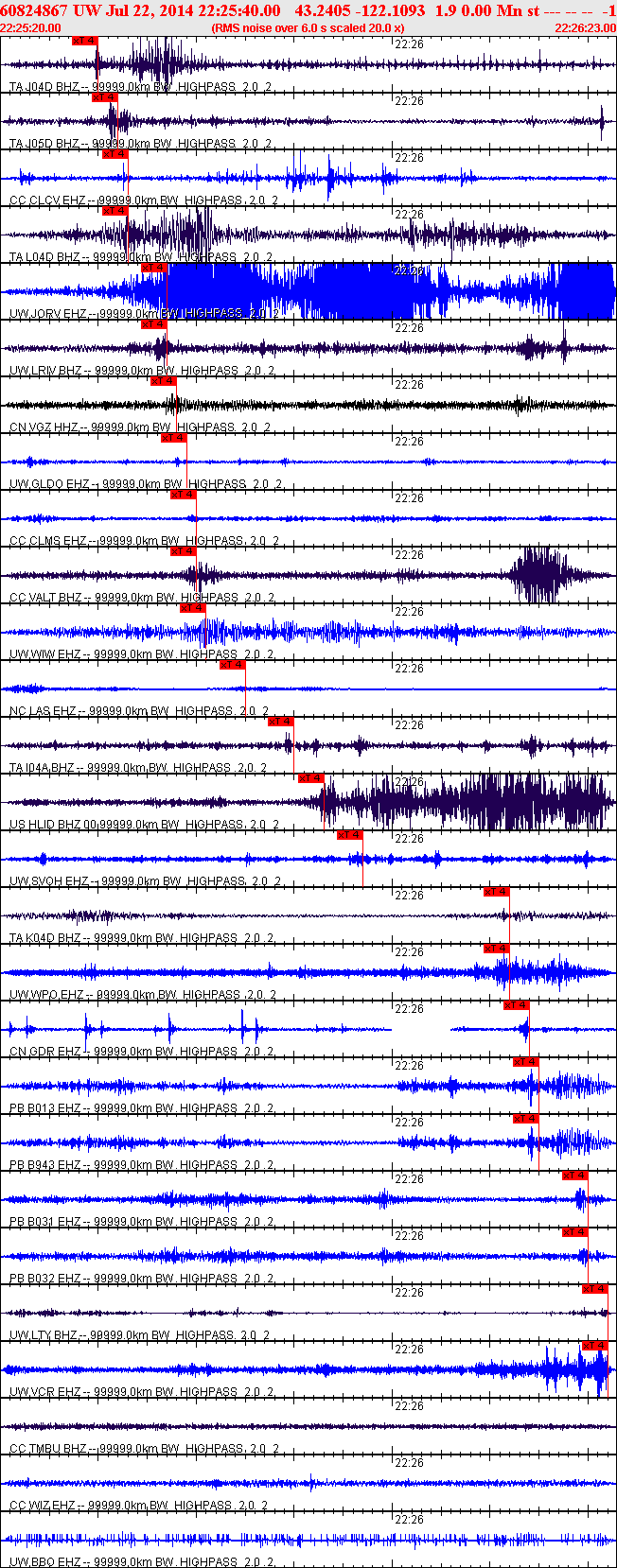Select the red pick marker on CN VGZ trace
Screen dimensions: 617x1568
tap(164, 381)
